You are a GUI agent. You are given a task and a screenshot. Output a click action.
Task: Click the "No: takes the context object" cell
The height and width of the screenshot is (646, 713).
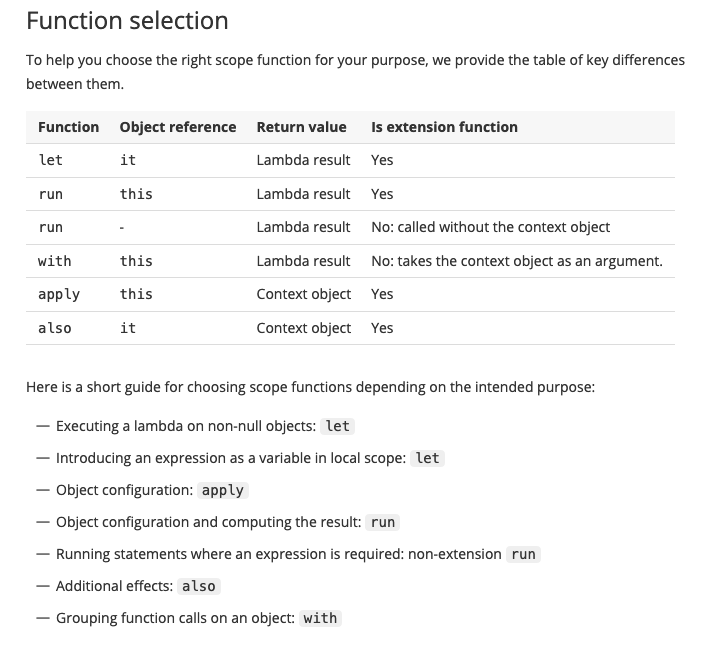pyautogui.click(x=516, y=261)
